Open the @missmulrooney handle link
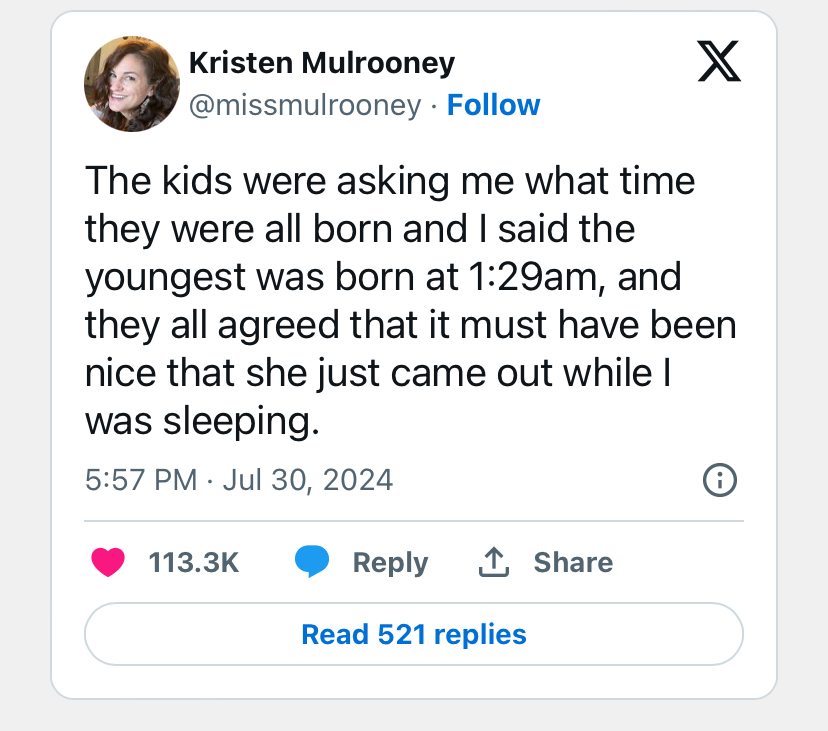The width and height of the screenshot is (828, 731). [305, 105]
